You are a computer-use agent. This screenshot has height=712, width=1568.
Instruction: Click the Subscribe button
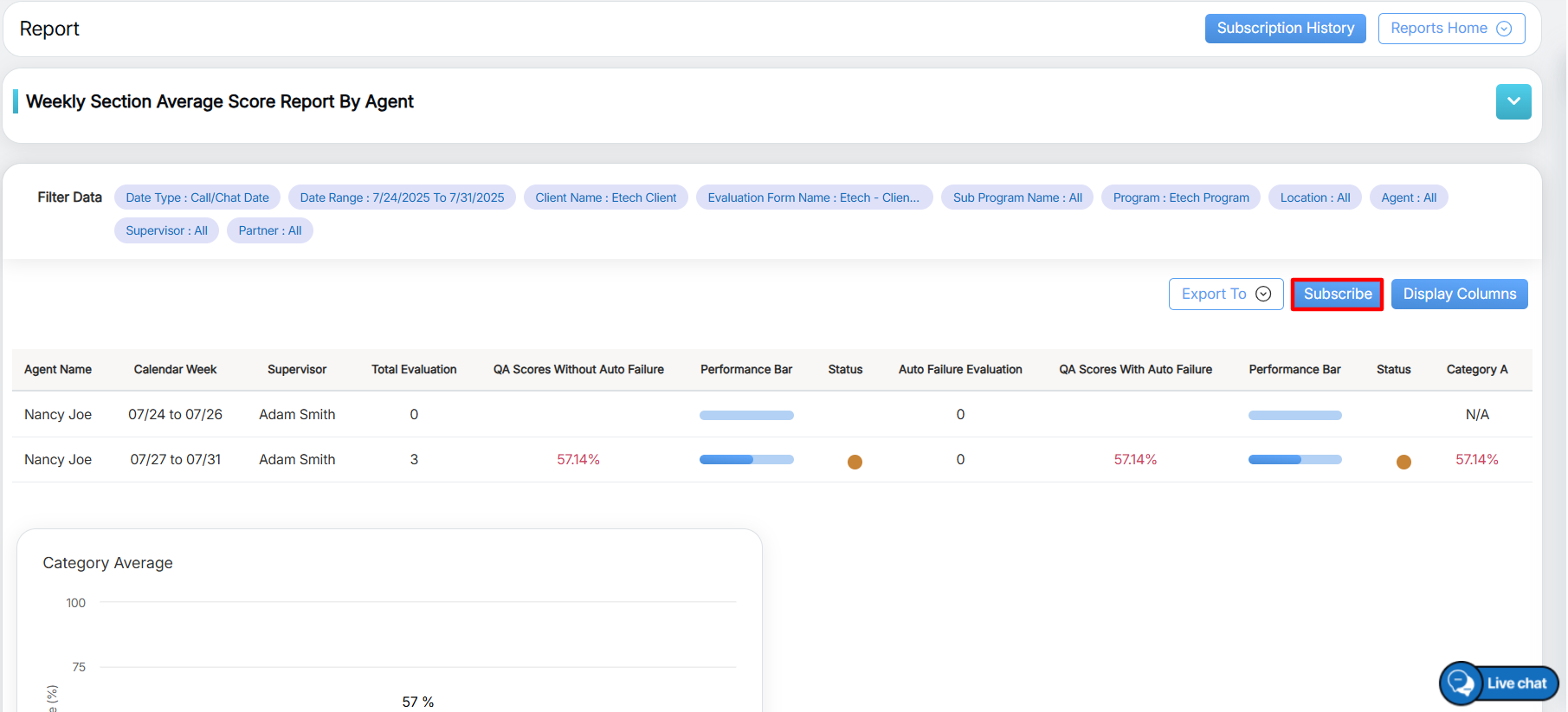pos(1337,294)
